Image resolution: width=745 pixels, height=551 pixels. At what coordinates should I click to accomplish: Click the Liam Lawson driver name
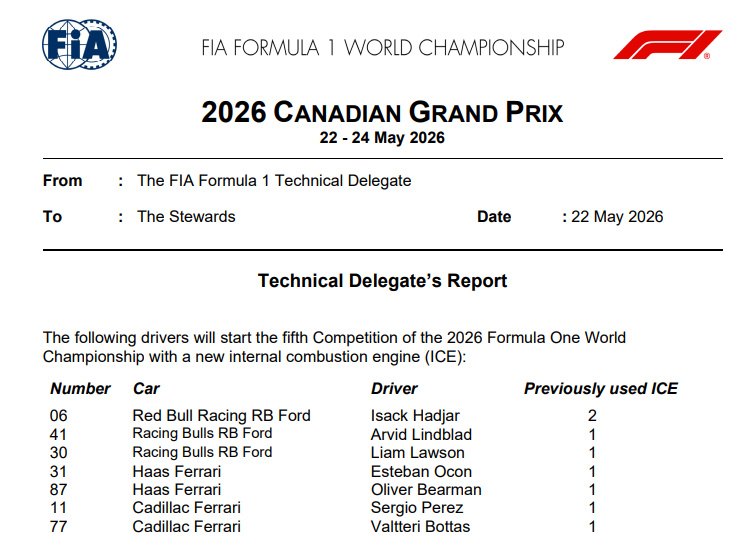[x=418, y=453]
